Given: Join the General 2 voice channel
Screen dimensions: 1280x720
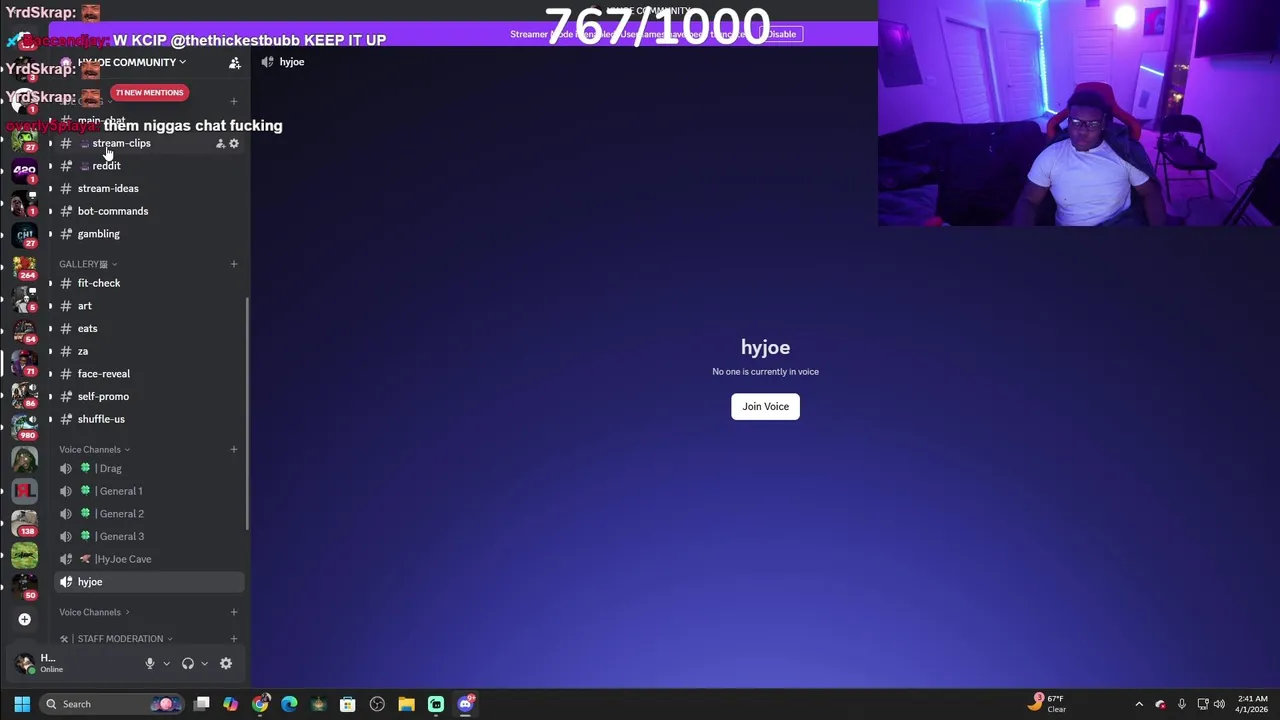Looking at the screenshot, I should tap(148, 514).
